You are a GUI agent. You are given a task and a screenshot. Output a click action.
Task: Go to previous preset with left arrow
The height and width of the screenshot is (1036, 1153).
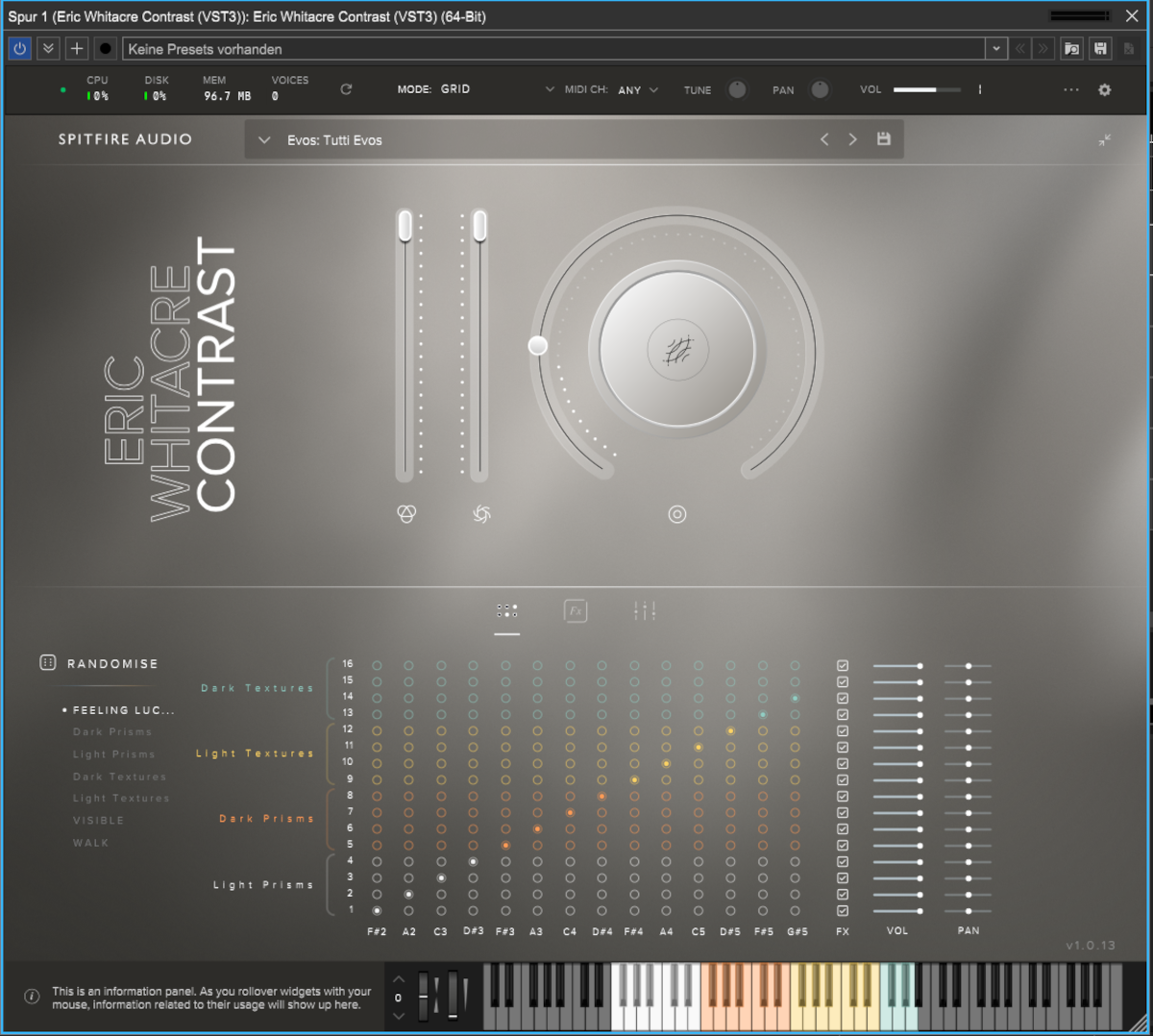coord(824,139)
